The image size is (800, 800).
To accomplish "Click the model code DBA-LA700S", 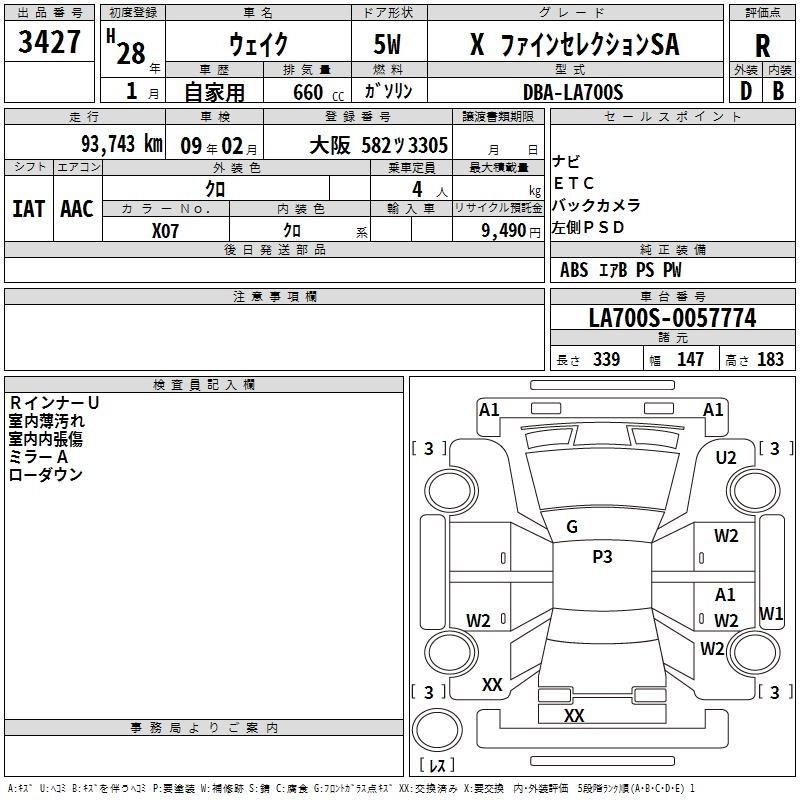I will (x=574, y=92).
